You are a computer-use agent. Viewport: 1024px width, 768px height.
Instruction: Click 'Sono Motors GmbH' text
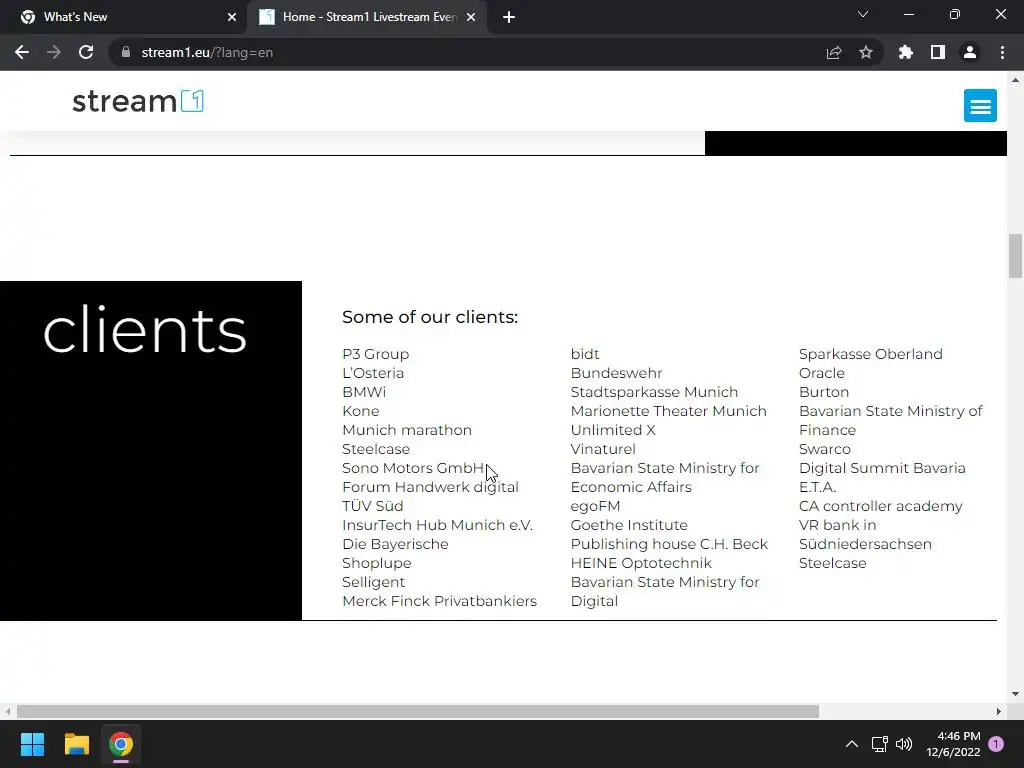click(413, 468)
